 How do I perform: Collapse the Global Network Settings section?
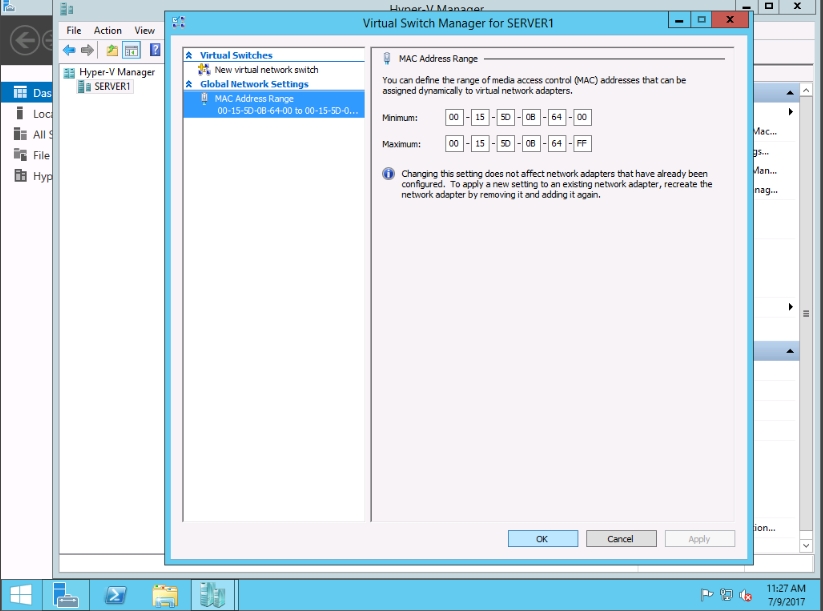point(189,84)
